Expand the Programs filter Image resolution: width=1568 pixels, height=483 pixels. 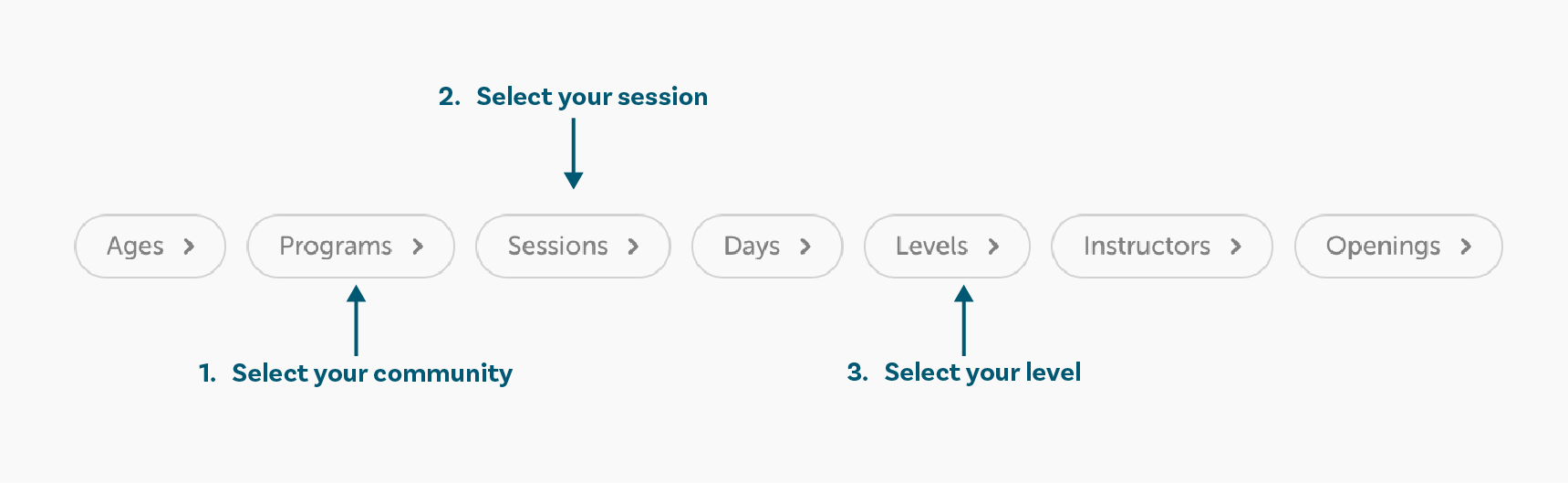[x=351, y=247]
